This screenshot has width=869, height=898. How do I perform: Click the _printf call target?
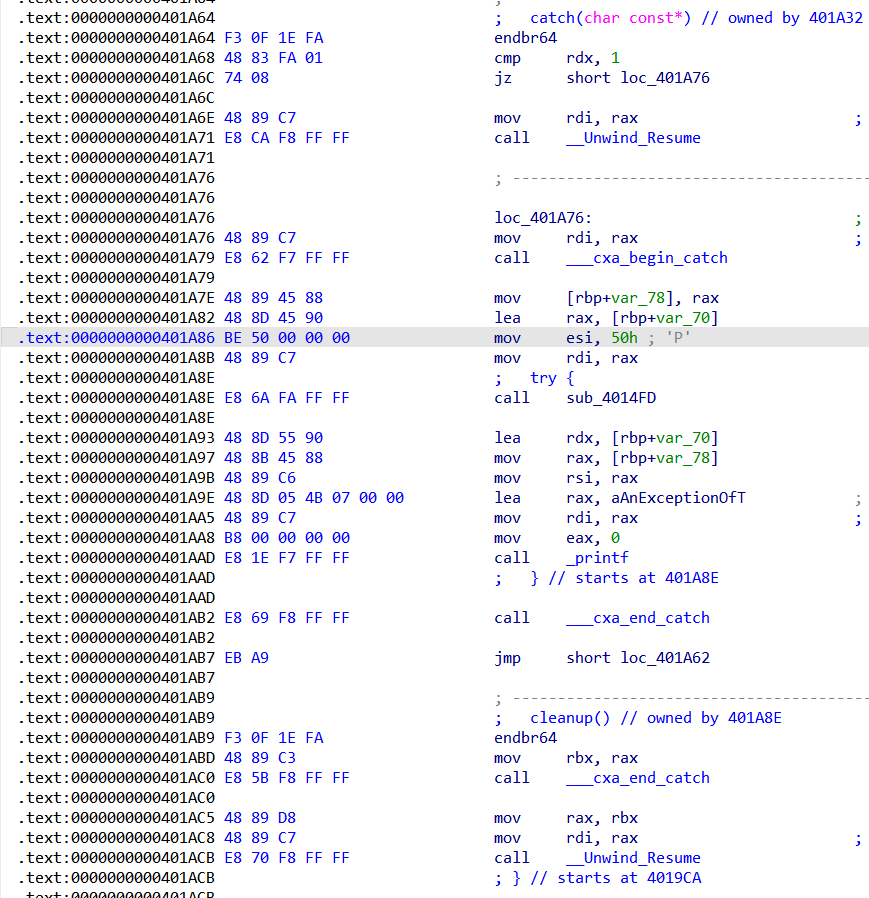click(596, 557)
